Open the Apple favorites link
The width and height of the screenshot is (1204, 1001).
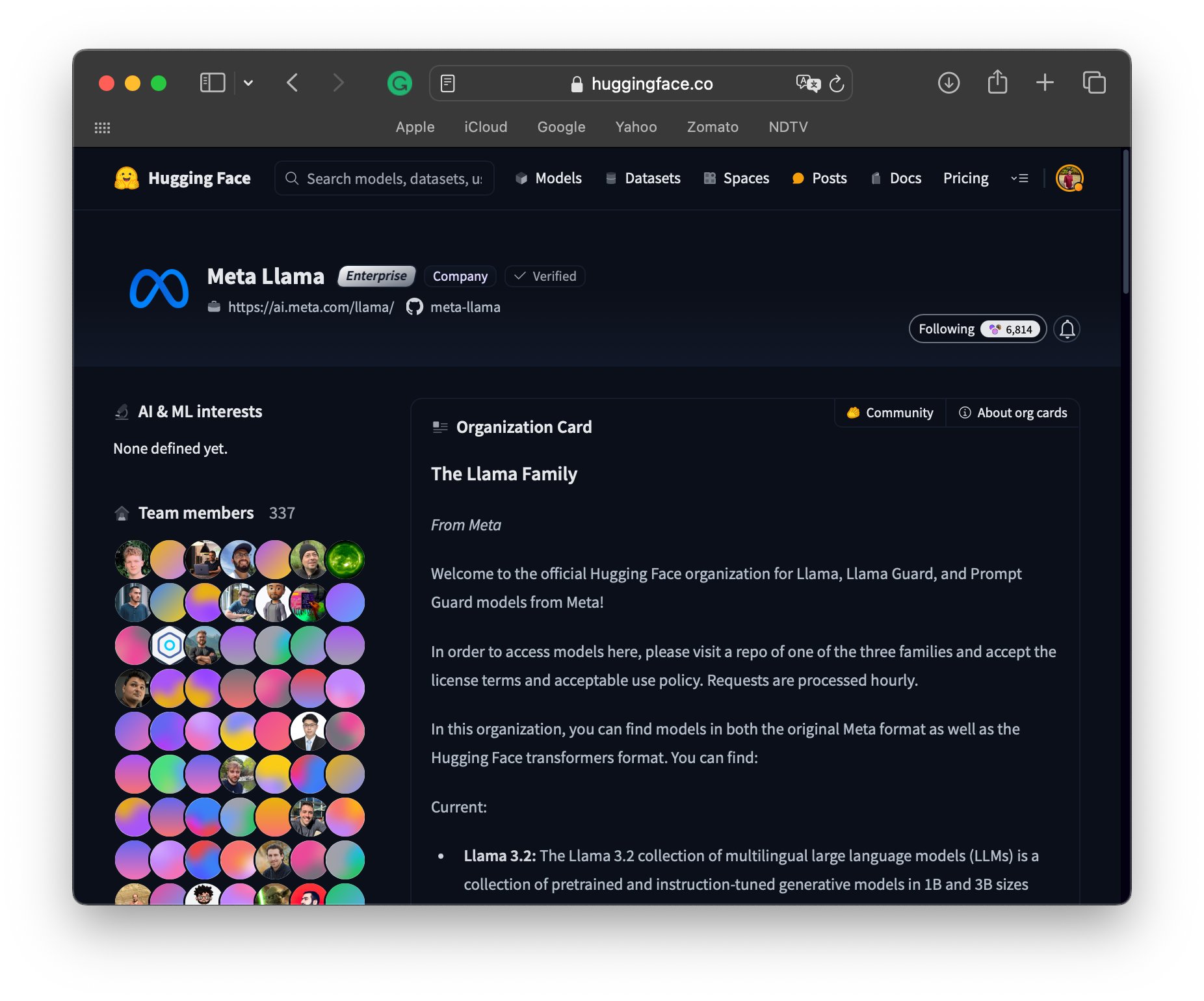click(x=415, y=127)
